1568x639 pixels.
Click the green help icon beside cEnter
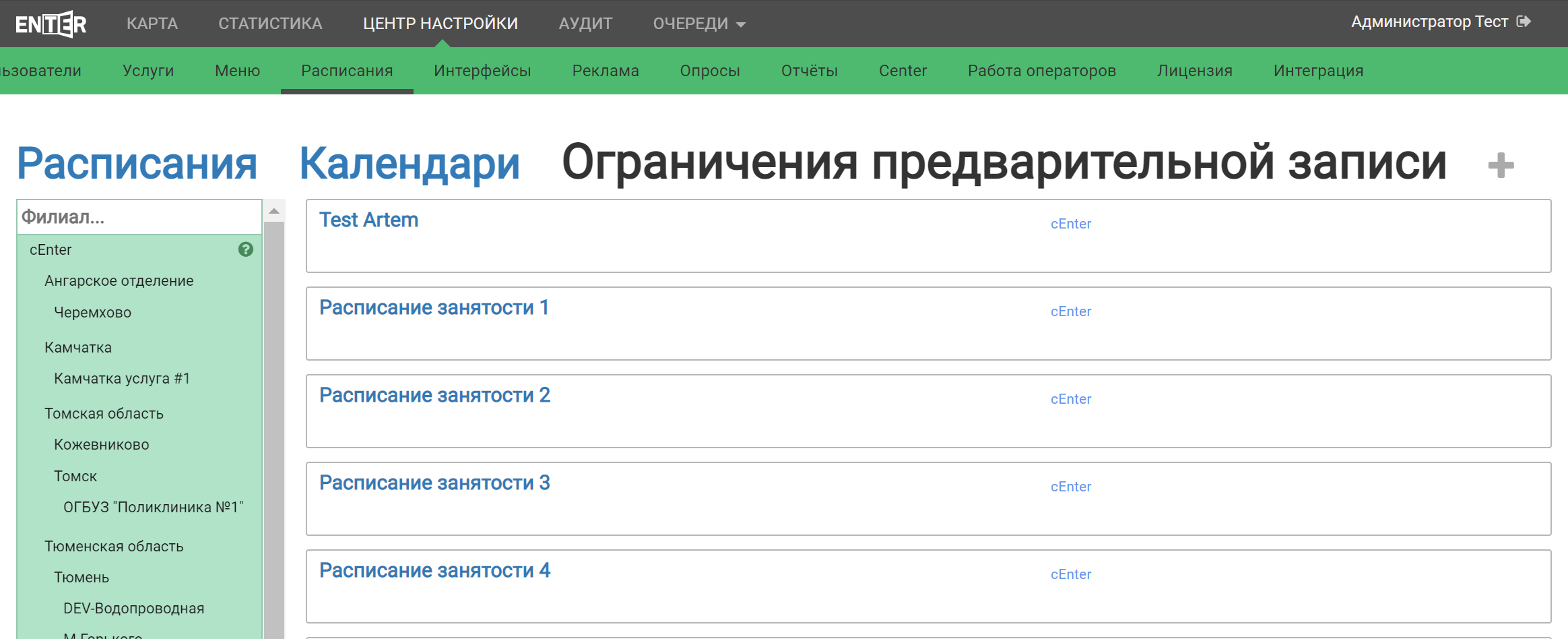[246, 249]
